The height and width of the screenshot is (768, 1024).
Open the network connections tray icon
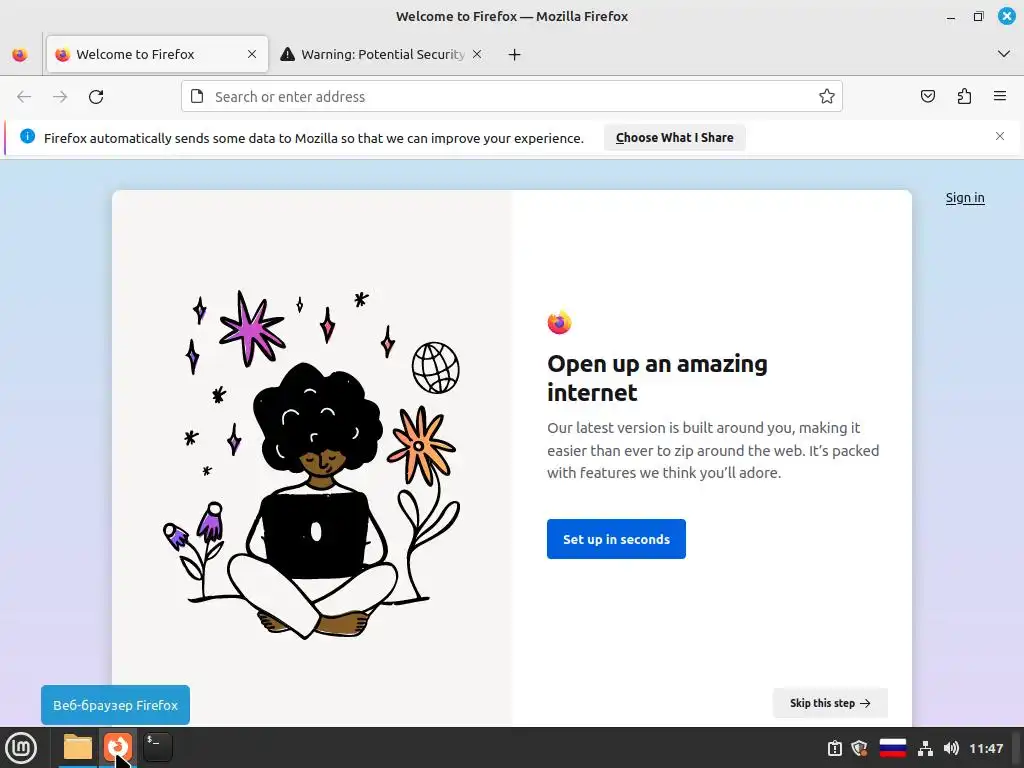(x=925, y=748)
